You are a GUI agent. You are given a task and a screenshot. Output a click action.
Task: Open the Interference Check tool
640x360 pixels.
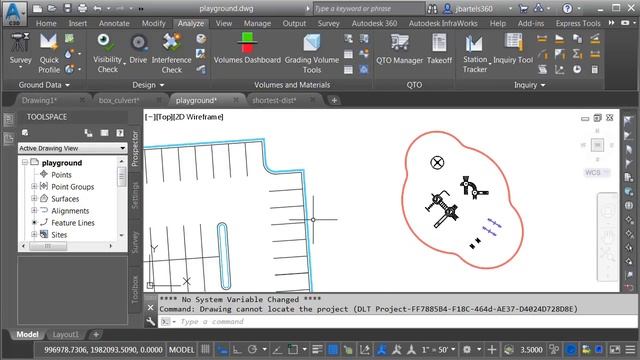(x=171, y=53)
